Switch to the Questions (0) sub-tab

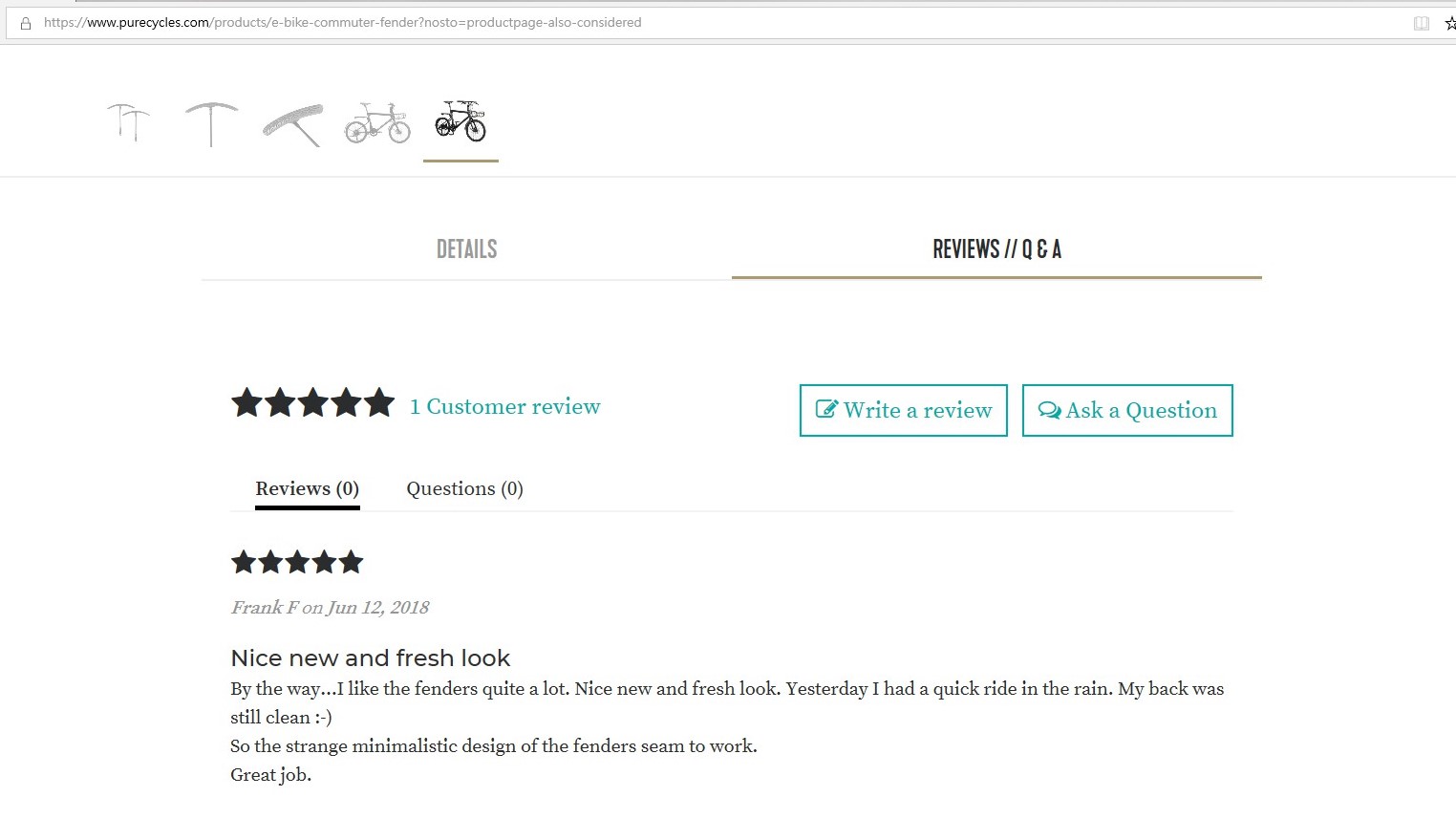[464, 489]
